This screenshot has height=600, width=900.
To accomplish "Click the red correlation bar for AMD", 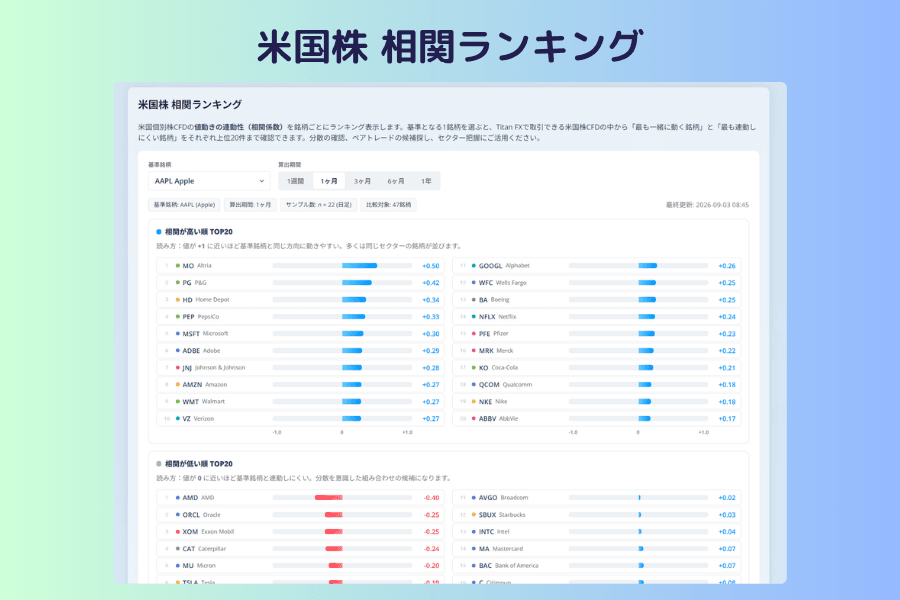I will click(x=328, y=498).
